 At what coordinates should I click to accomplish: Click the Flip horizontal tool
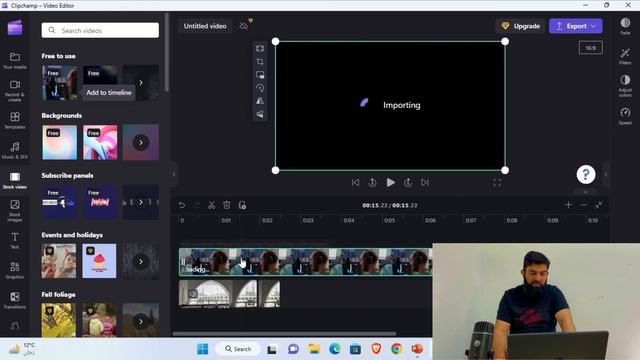(x=260, y=101)
